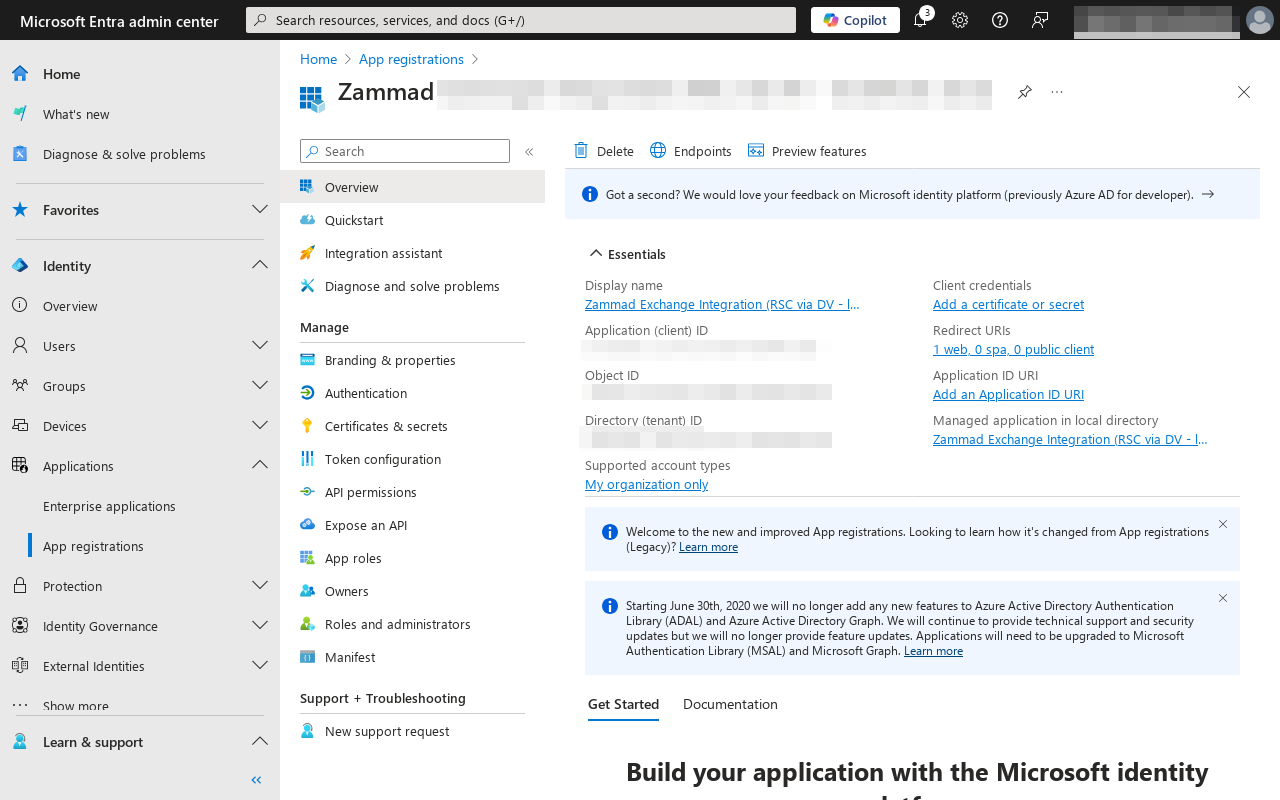The image size is (1280, 800).
Task: Click Add an Application ID URI
Action: (1008, 394)
